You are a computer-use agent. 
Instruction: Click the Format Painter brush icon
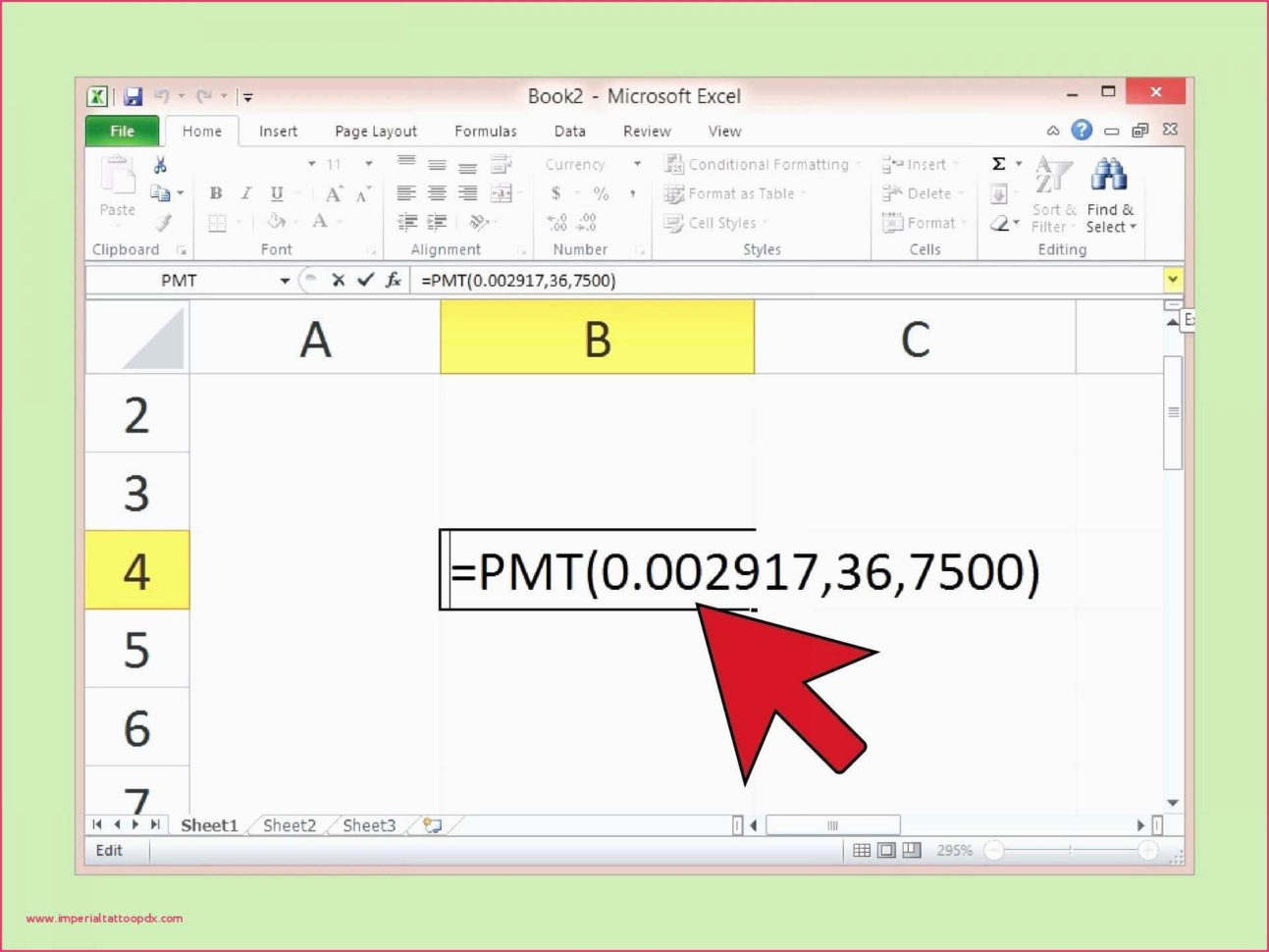pos(163,223)
